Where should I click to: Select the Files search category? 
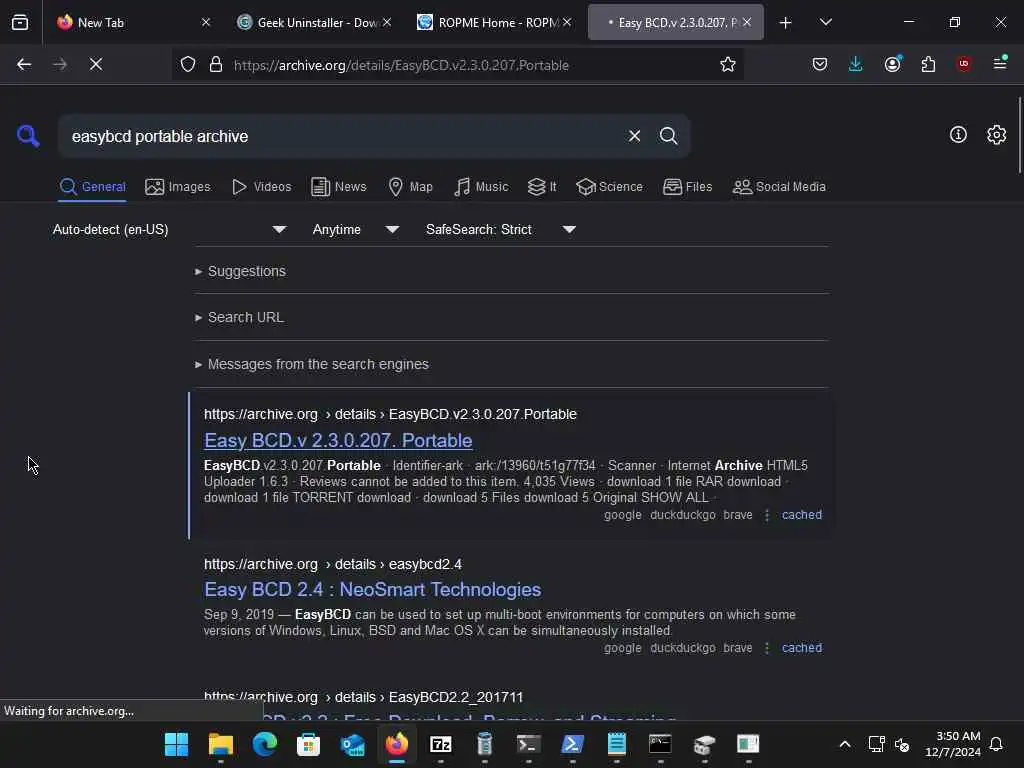687,187
